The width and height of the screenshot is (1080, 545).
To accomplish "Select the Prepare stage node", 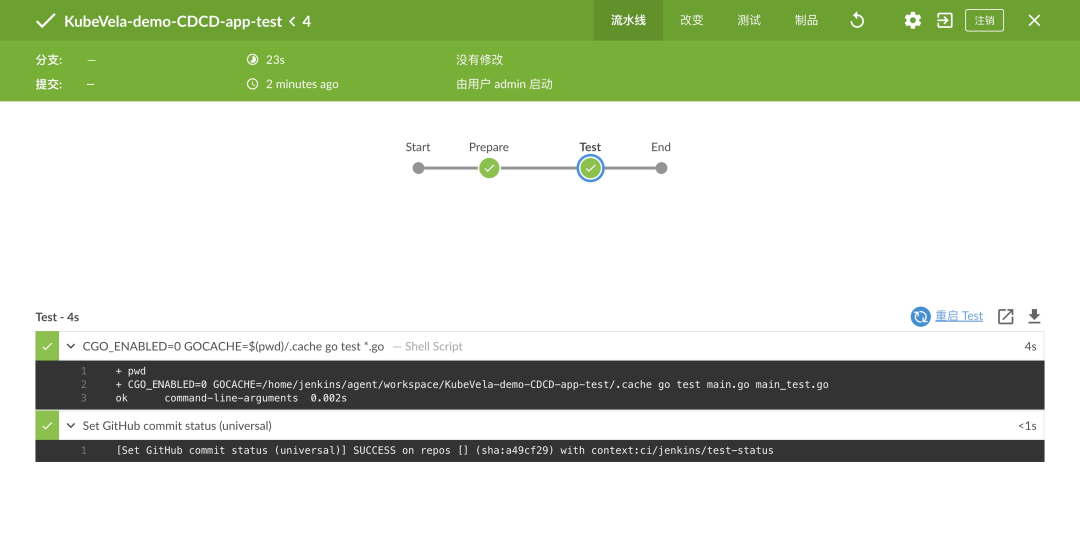I will click(489, 168).
